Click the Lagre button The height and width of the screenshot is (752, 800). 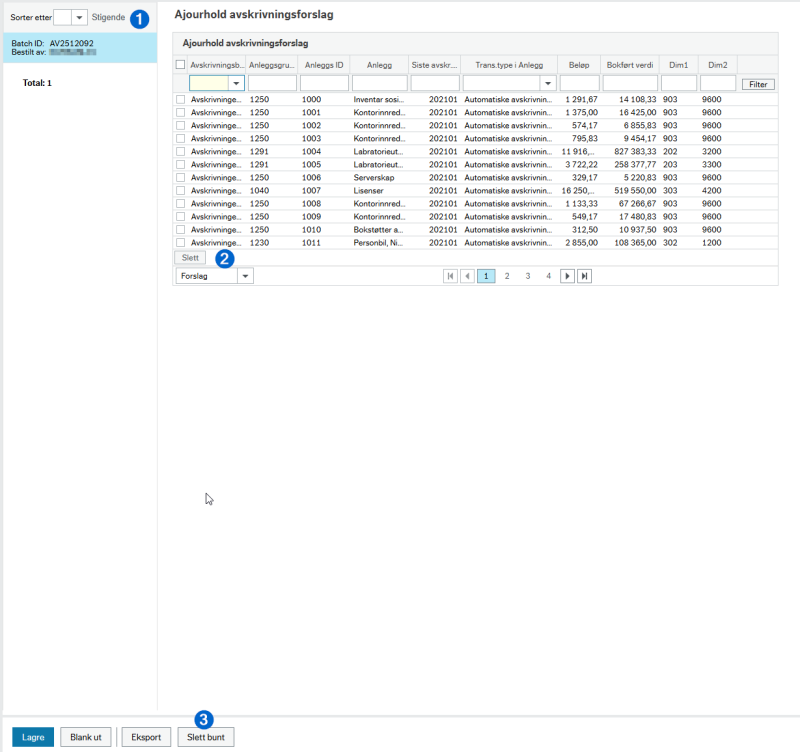click(33, 737)
